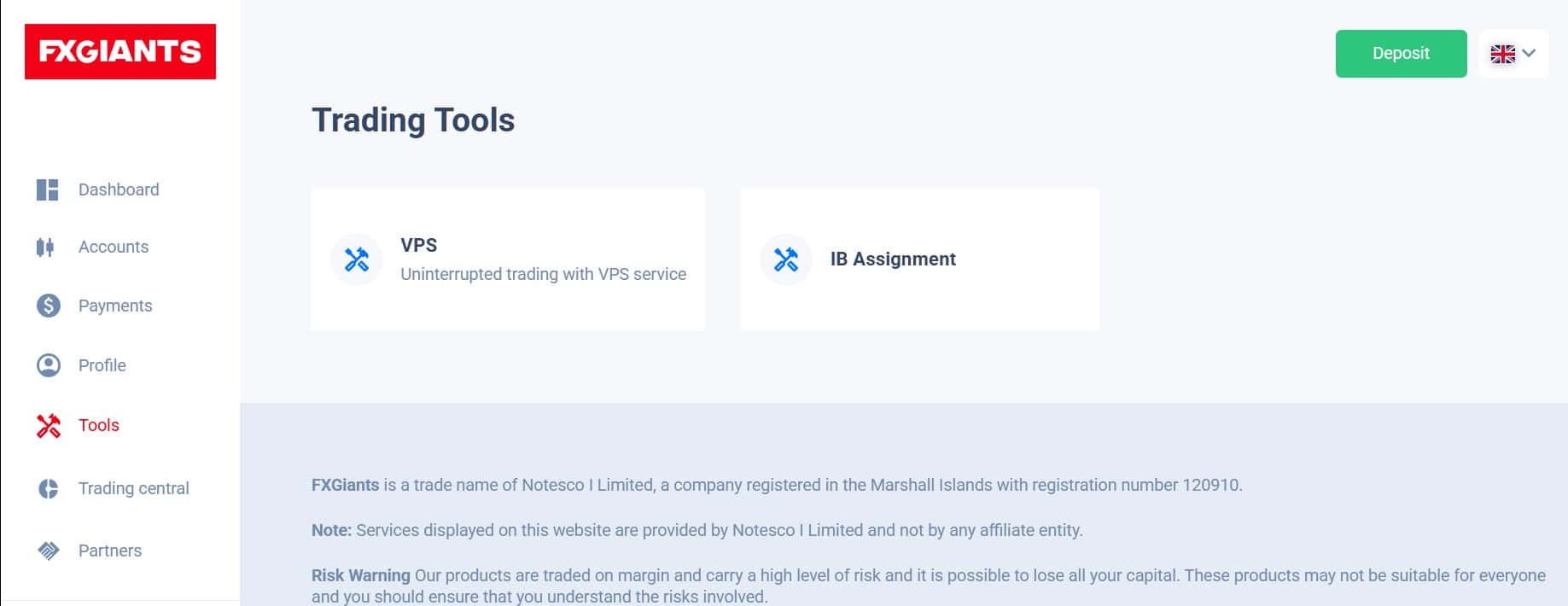Go to the Accounts menu item

tap(114, 247)
